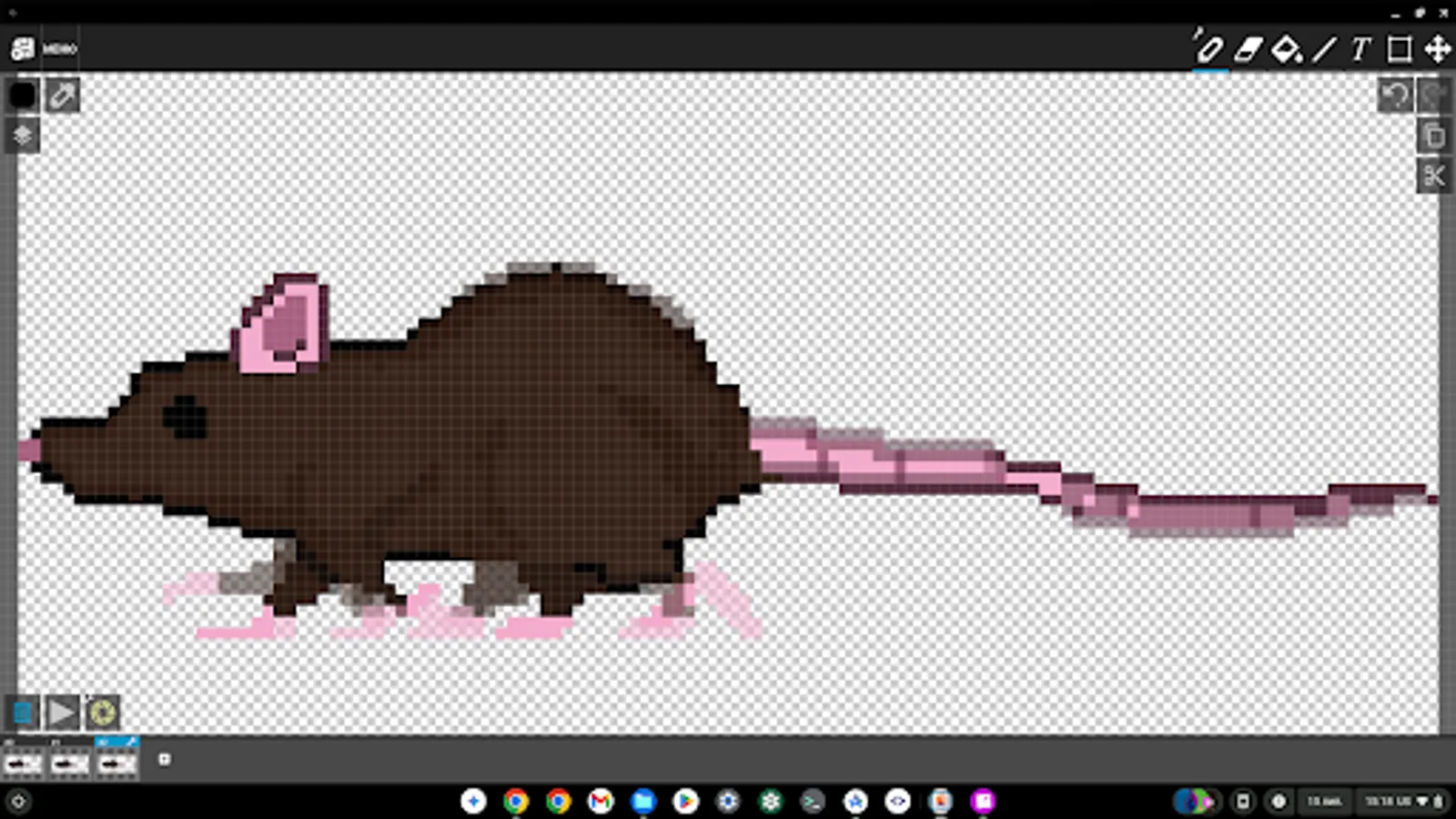Toggle the frame list panel
This screenshot has height=819, width=1456.
(22, 713)
